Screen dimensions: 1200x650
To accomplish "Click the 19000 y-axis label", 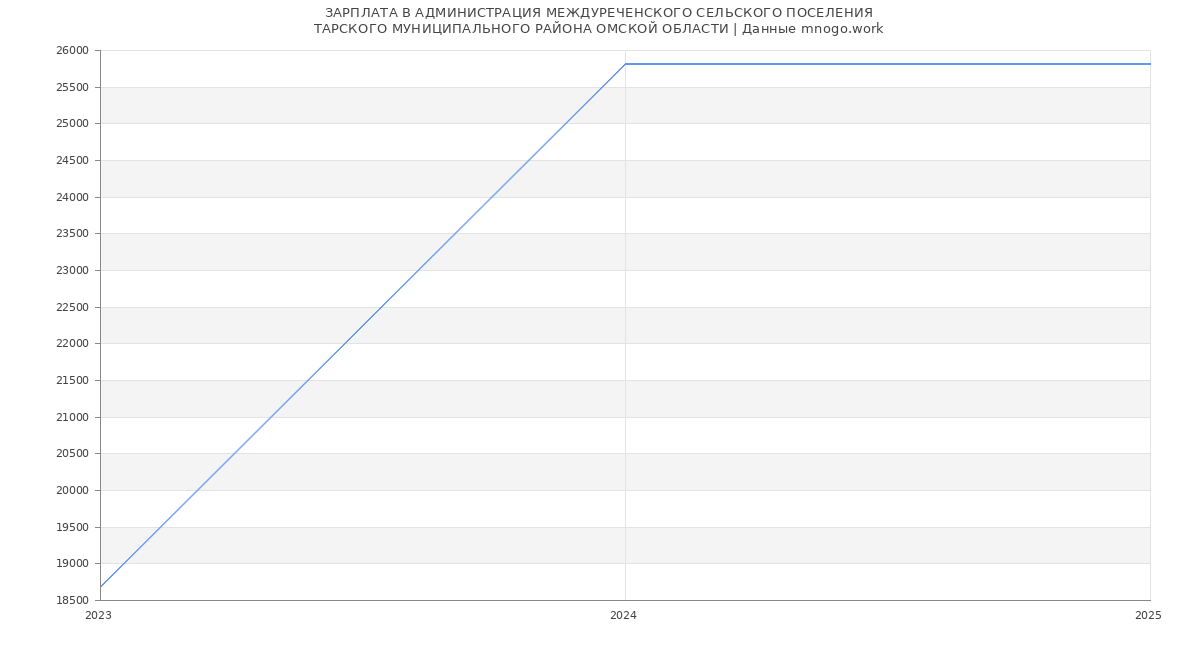I will tap(72, 564).
